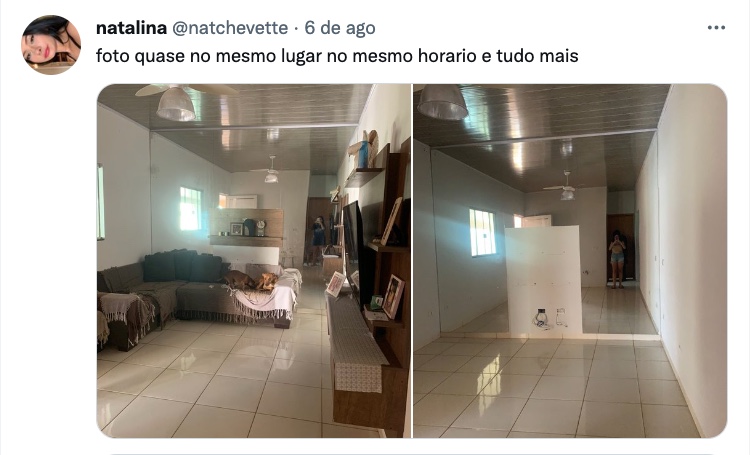Visit the @natchevette handle link
This screenshot has width=751, height=455.
point(230,28)
